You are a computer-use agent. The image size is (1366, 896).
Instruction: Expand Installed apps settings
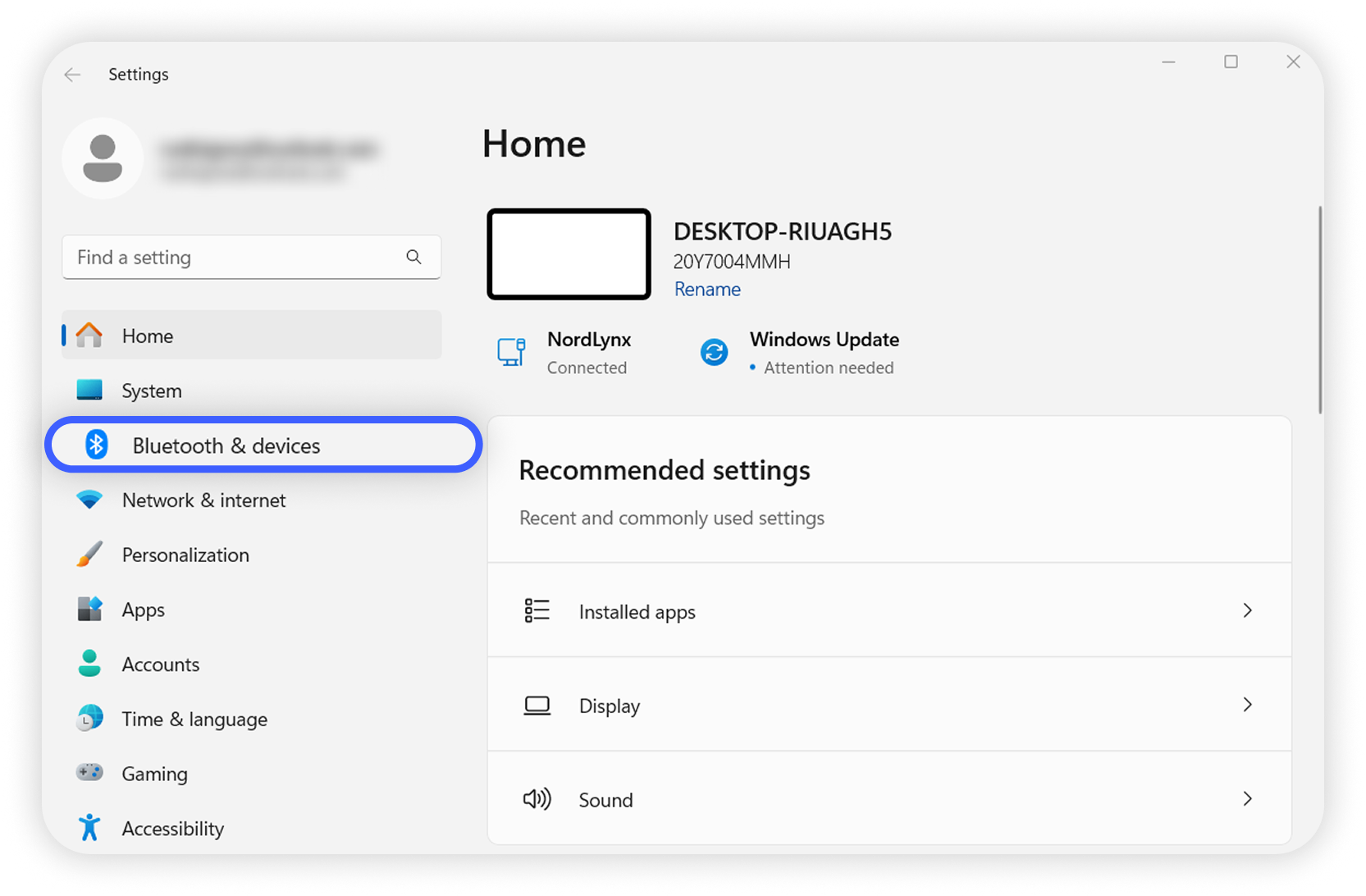[x=889, y=610]
